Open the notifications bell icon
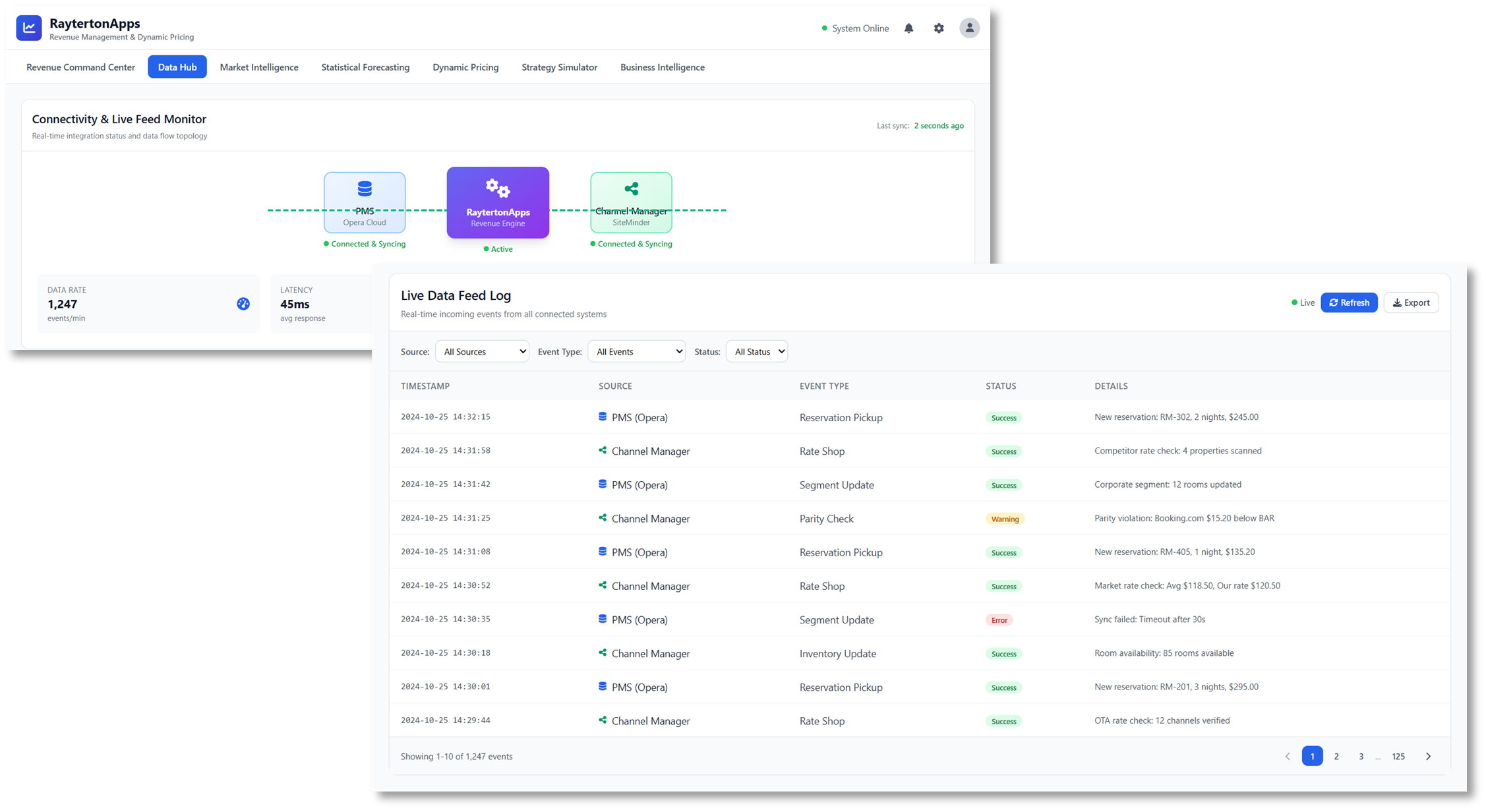This screenshot has height=812, width=1486. (x=908, y=28)
